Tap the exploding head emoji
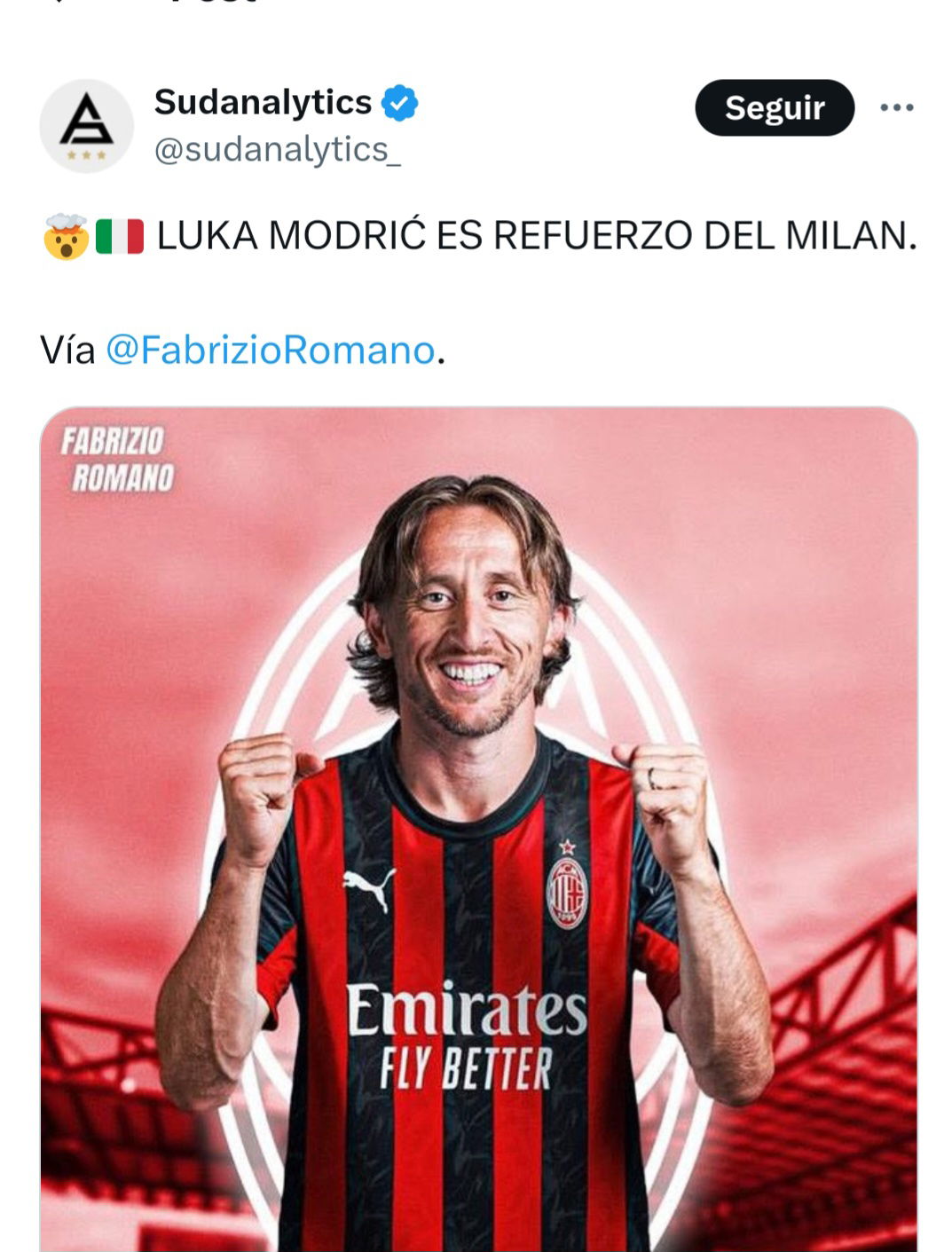This screenshot has width=952, height=1252. point(66,236)
